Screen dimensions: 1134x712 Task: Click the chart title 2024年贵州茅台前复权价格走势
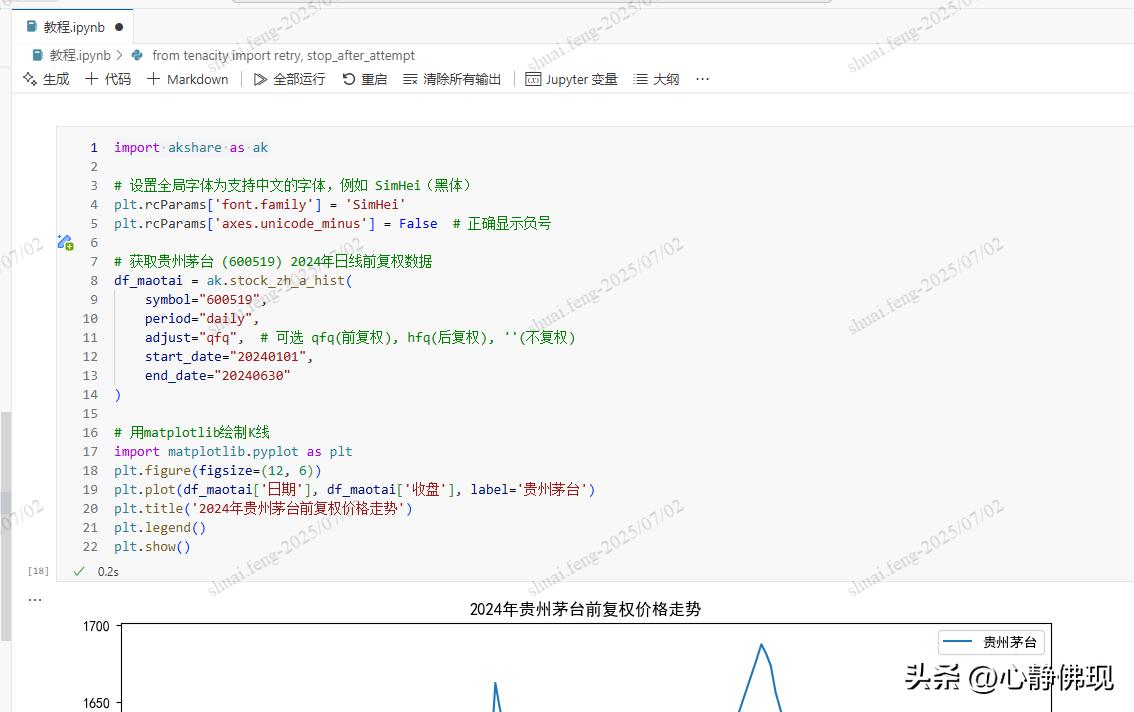585,609
